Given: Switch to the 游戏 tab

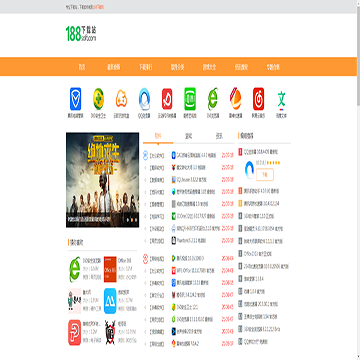Looking at the screenshot, I should coord(188,136).
